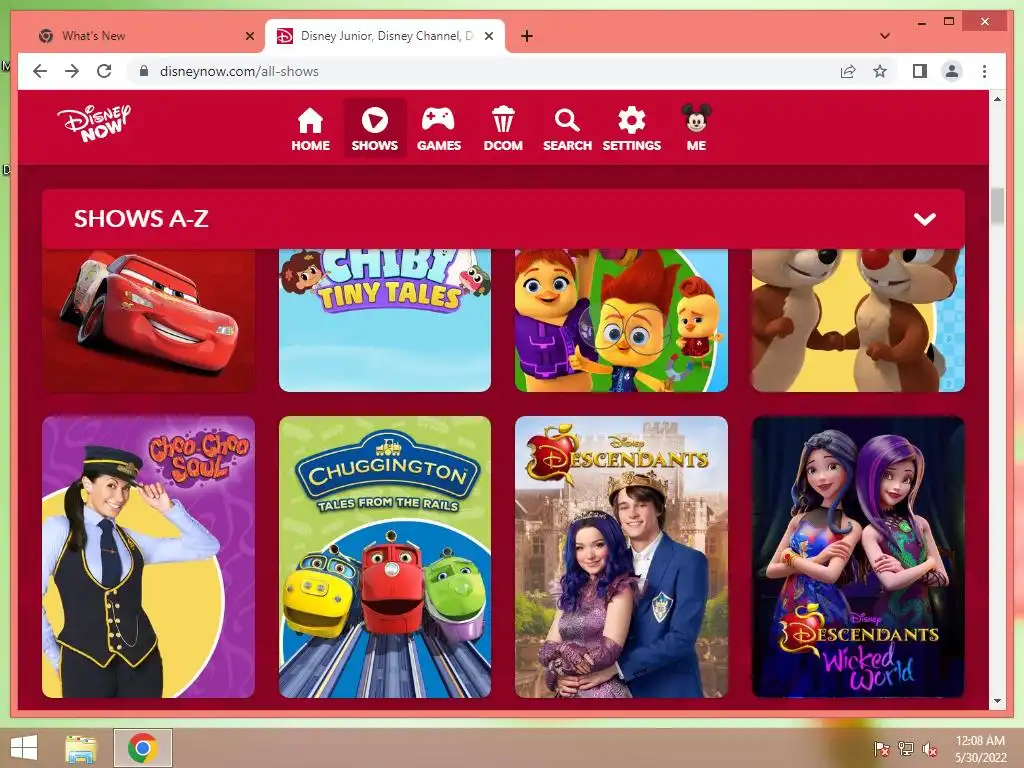Image resolution: width=1024 pixels, height=768 pixels.
Task: Open the chicken characters show thumbnail
Action: pos(621,320)
